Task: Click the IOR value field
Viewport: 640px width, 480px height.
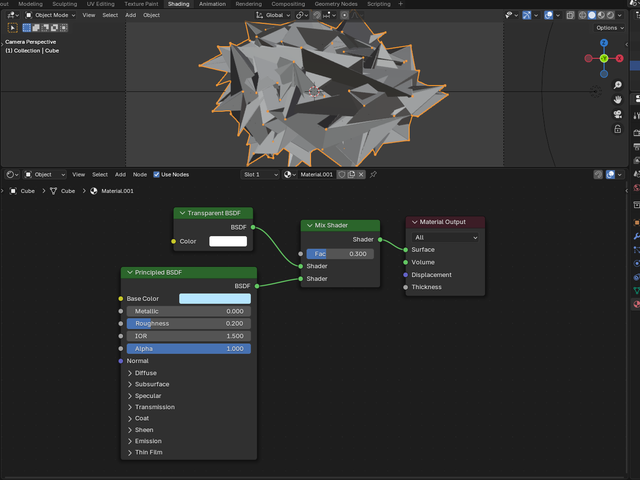Action: click(x=189, y=336)
